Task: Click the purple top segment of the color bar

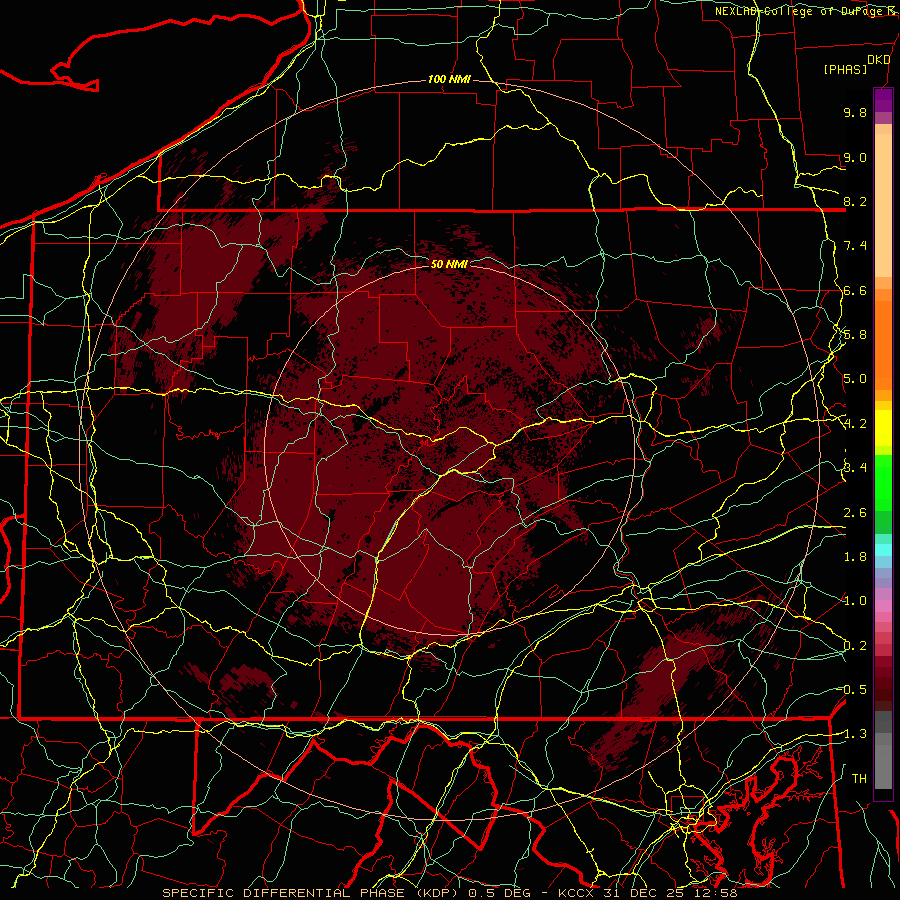Action: pos(883,100)
